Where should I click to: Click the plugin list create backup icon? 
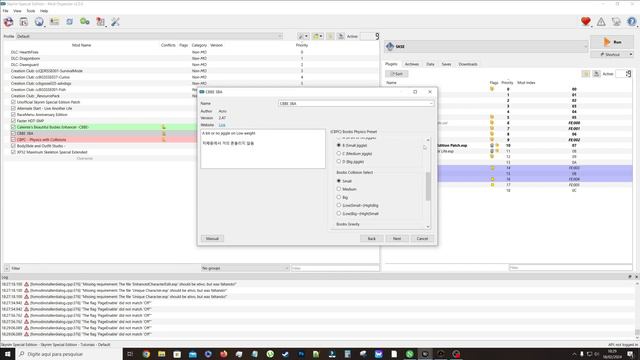tap(596, 74)
